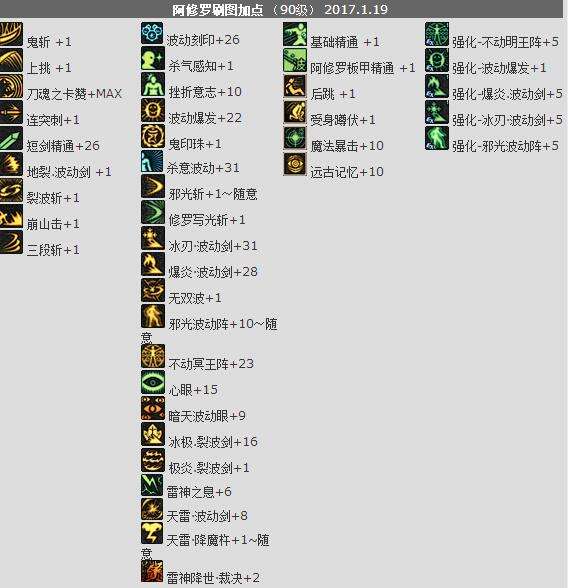The image size is (568, 588).
Task: Select the 心眼 green eye icon
Action: pos(153,382)
